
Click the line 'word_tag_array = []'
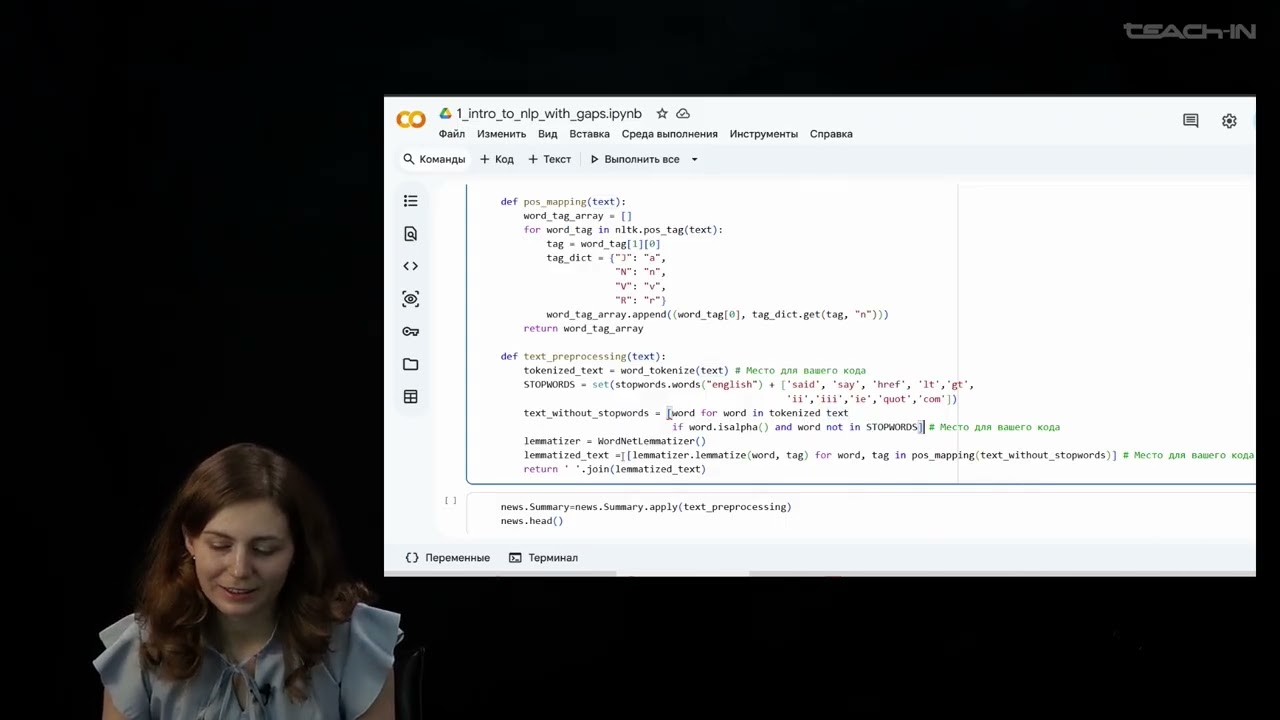pyautogui.click(x=577, y=216)
